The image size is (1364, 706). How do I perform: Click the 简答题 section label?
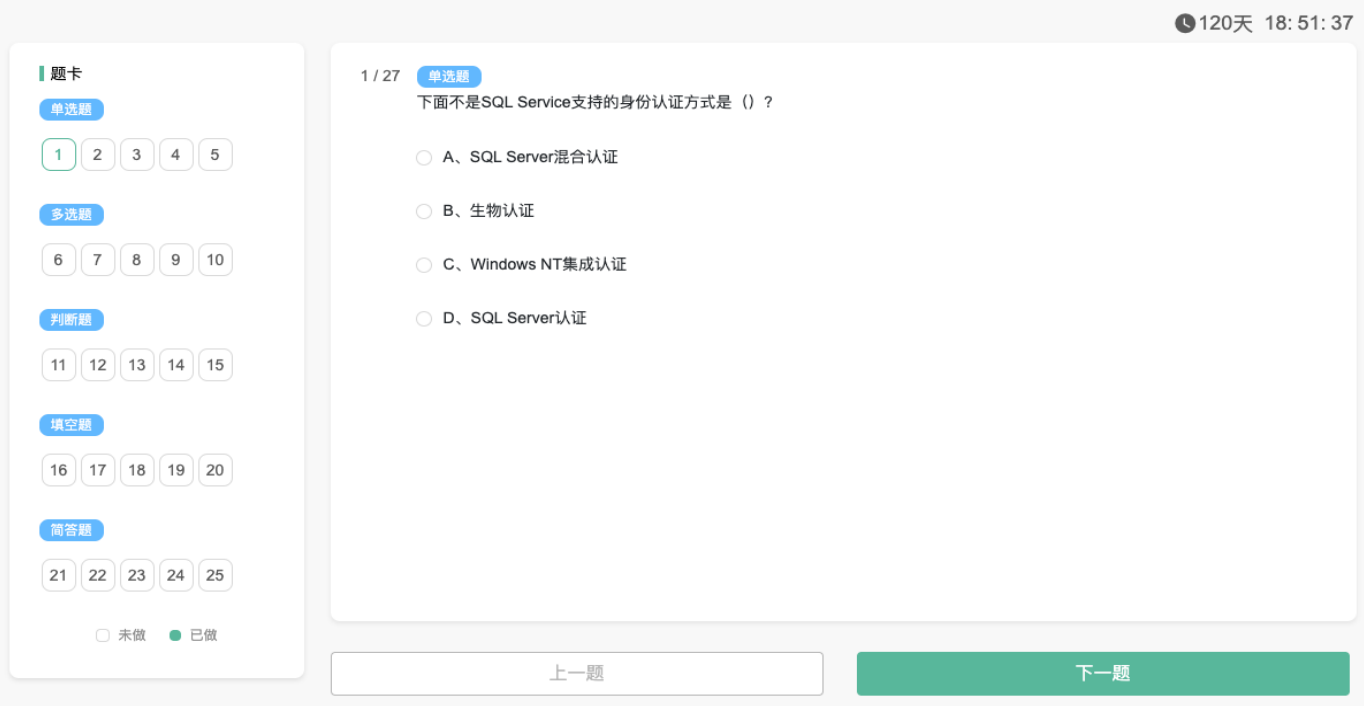(72, 530)
